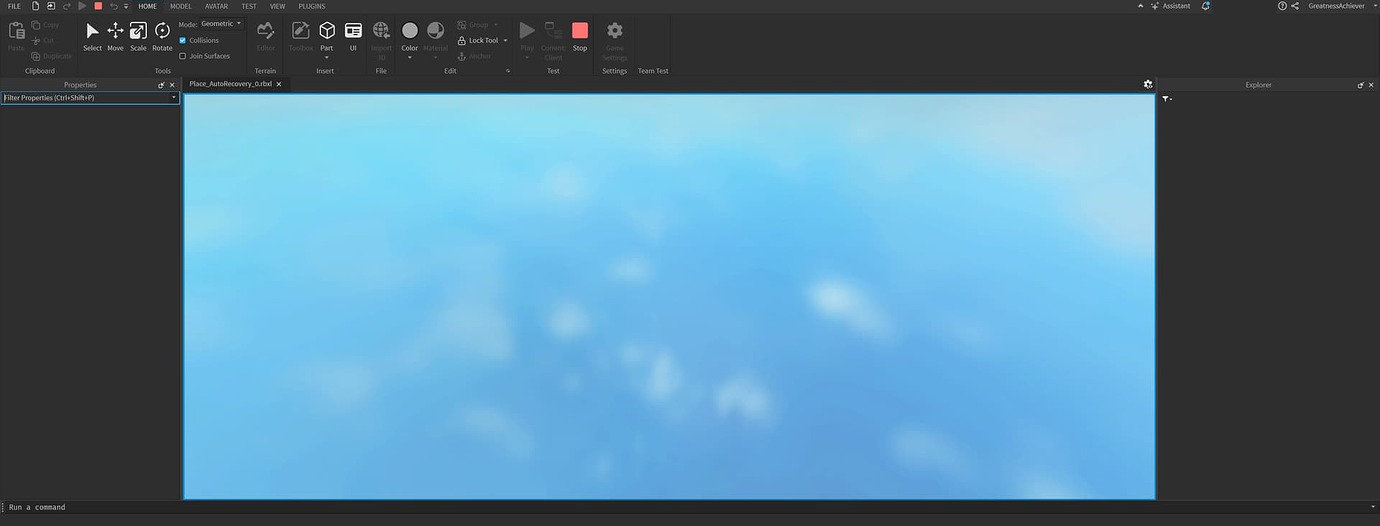The image size is (1380, 526).
Task: Switch to the AVATAR ribbon tab
Action: 216,6
